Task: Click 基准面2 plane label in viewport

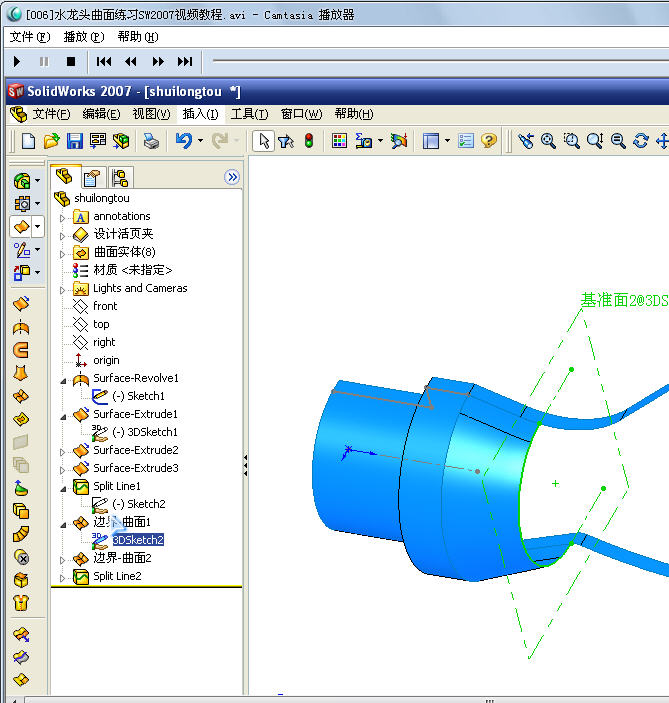Action: click(625, 300)
